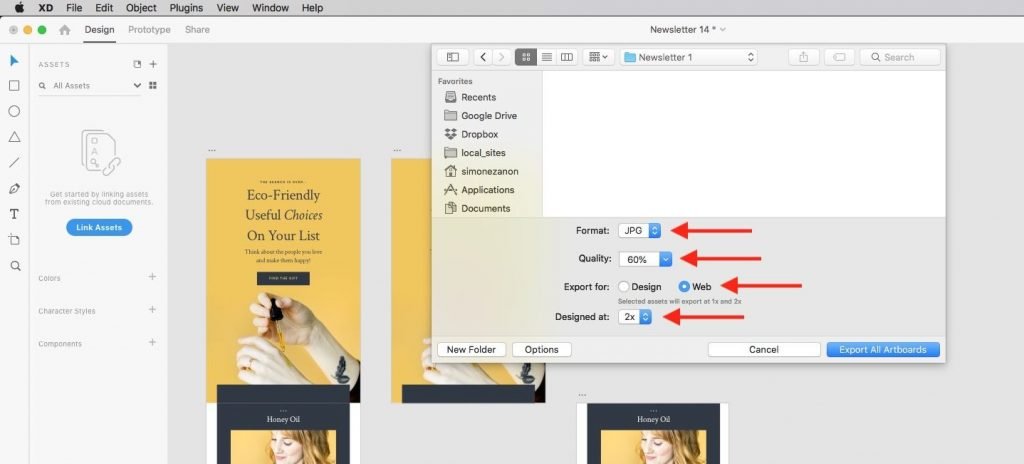Image resolution: width=1024 pixels, height=464 pixels.
Task: Click the Search field in file dialog
Action: pos(899,57)
